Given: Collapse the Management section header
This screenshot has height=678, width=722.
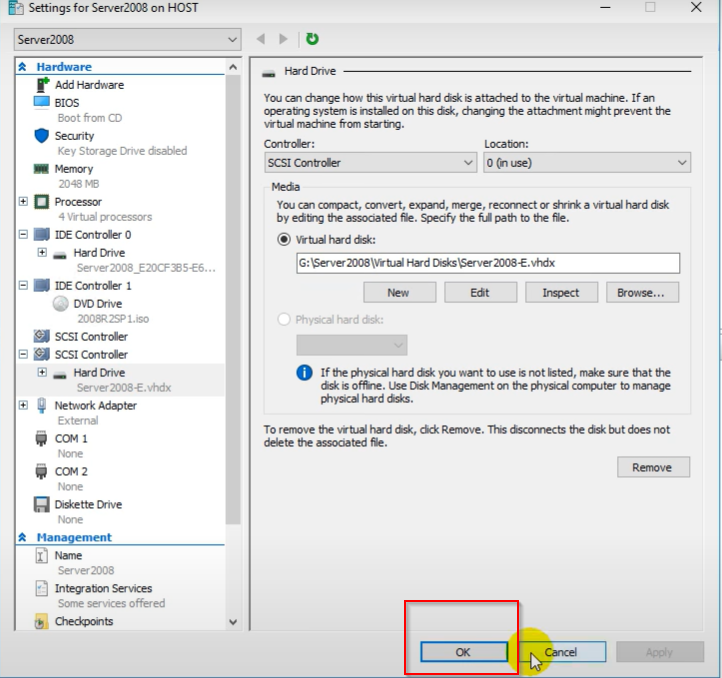Looking at the screenshot, I should click(x=22, y=537).
